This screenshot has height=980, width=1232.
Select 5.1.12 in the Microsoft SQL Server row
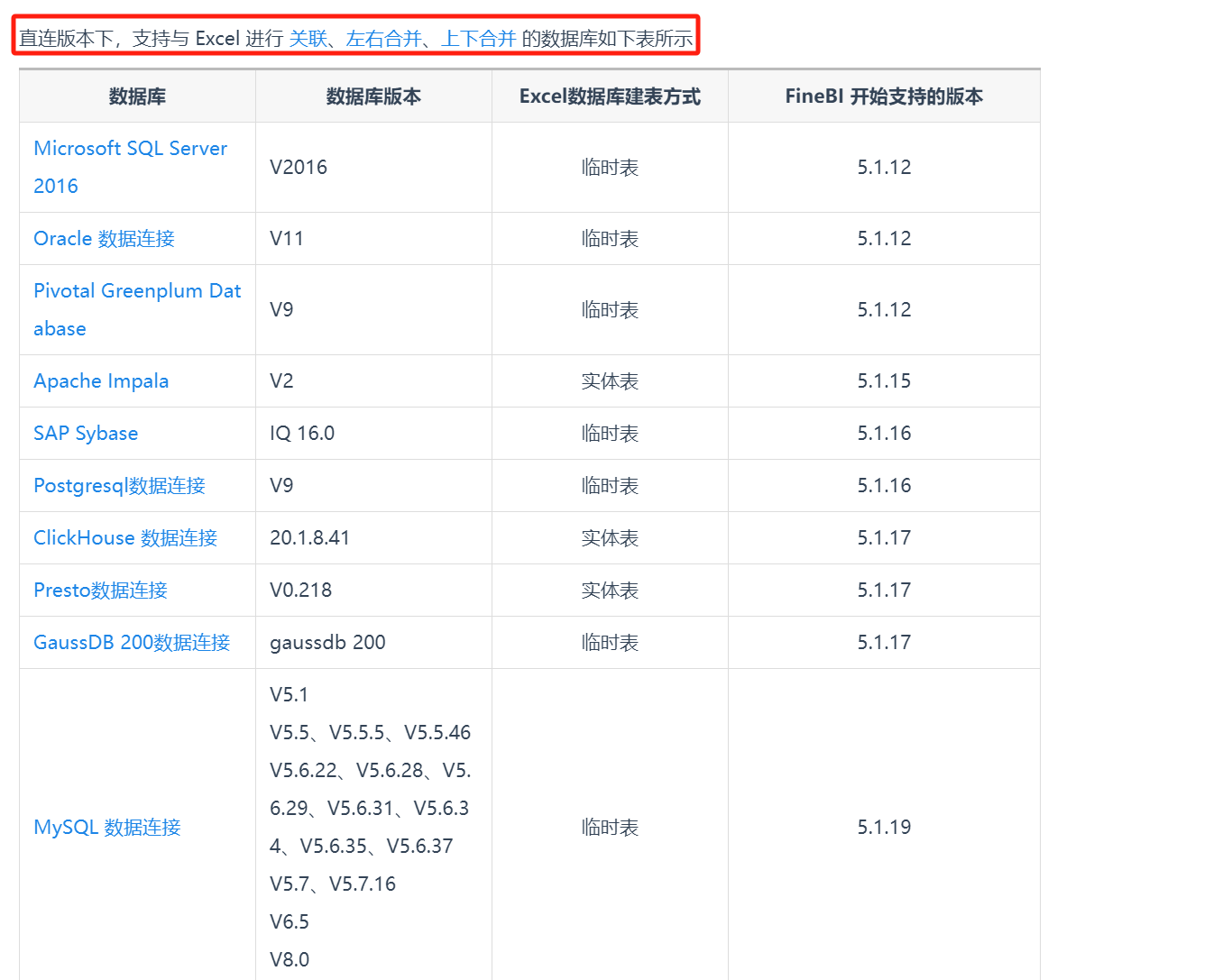[884, 167]
